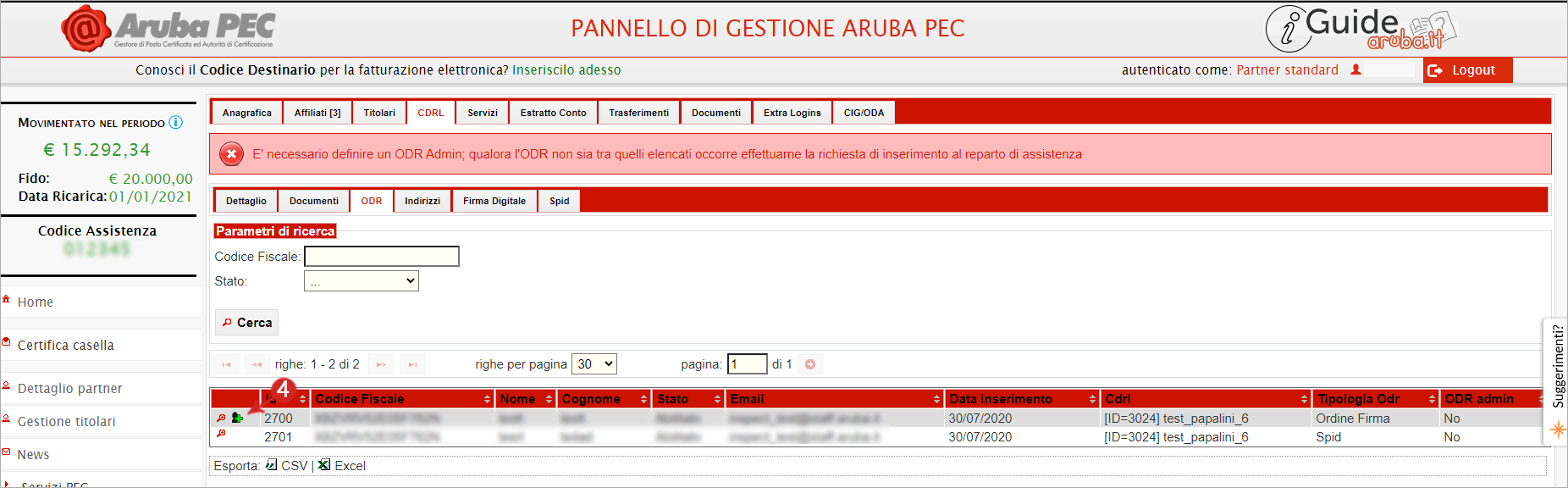Switch to the Dettaglio sub-tab
1568x488 pixels.
pyautogui.click(x=246, y=201)
